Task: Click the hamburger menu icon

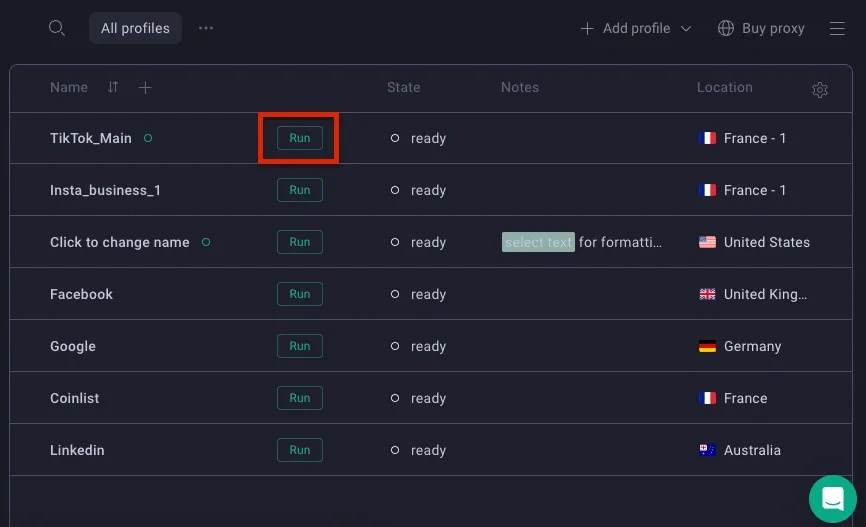Action: pos(837,28)
